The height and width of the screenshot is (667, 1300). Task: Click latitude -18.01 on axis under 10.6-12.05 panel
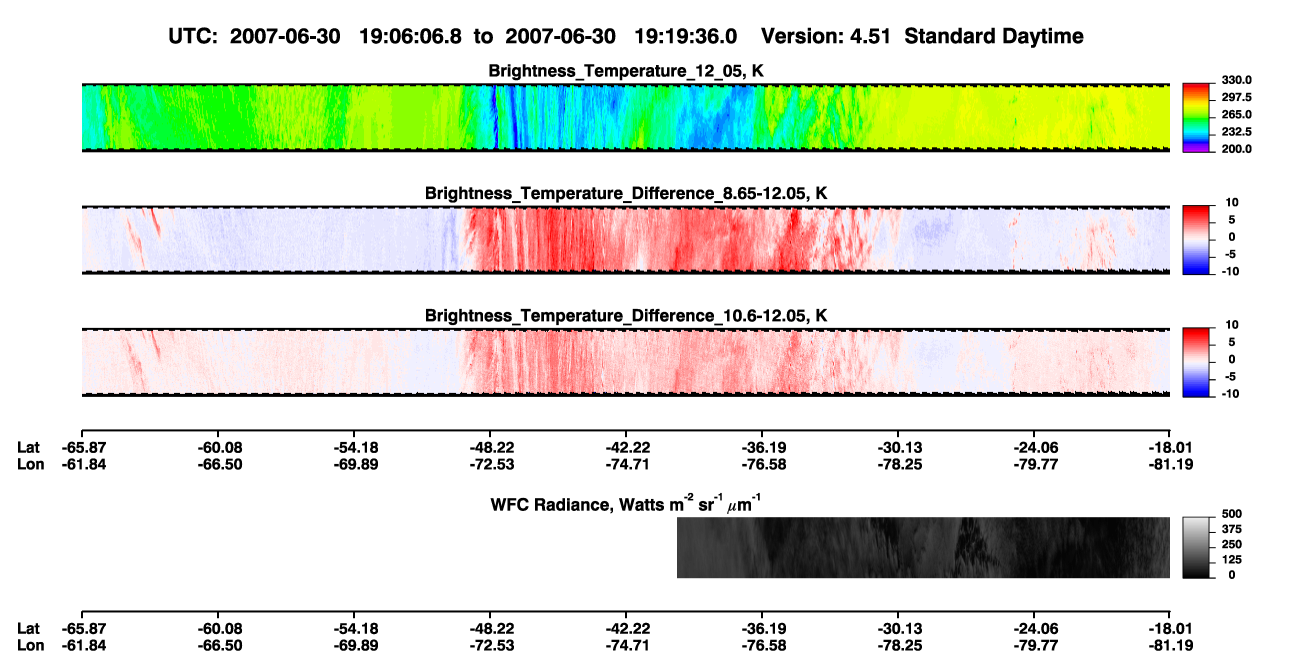click(1171, 447)
